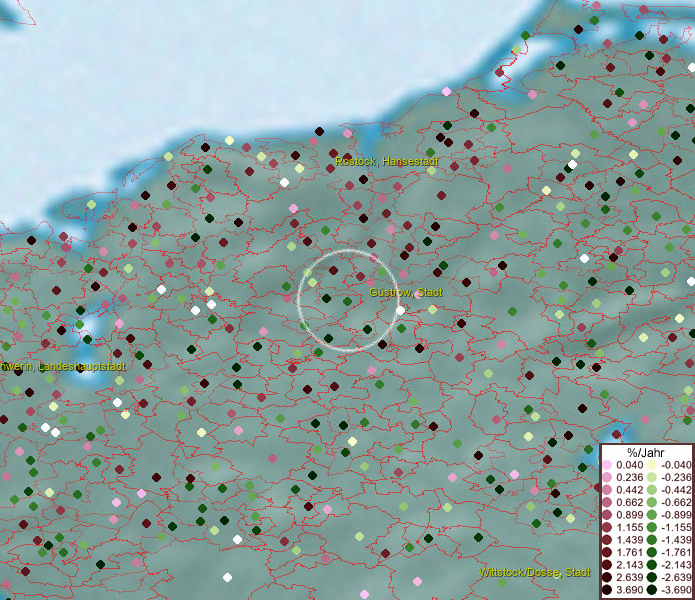Choose the -0.899 green legend swatch
The width and height of the screenshot is (695, 600).
point(652,515)
